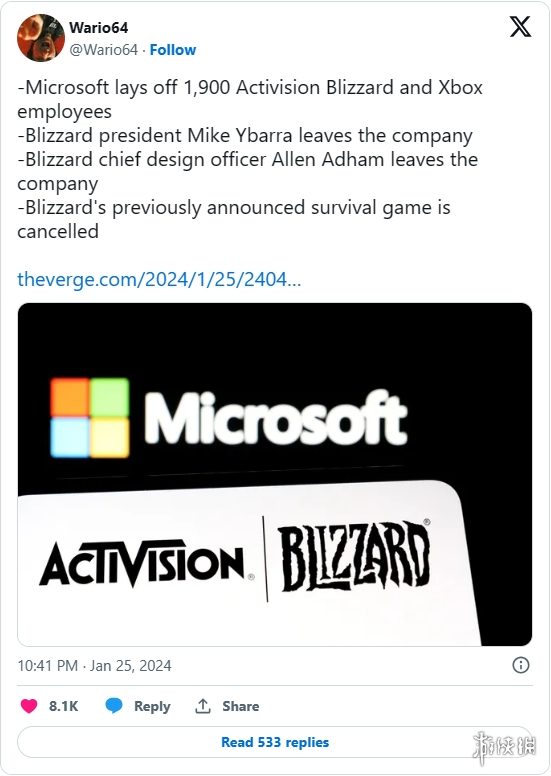This screenshot has height=776, width=551.
Task: Click the share upload arrow icon
Action: 202,706
